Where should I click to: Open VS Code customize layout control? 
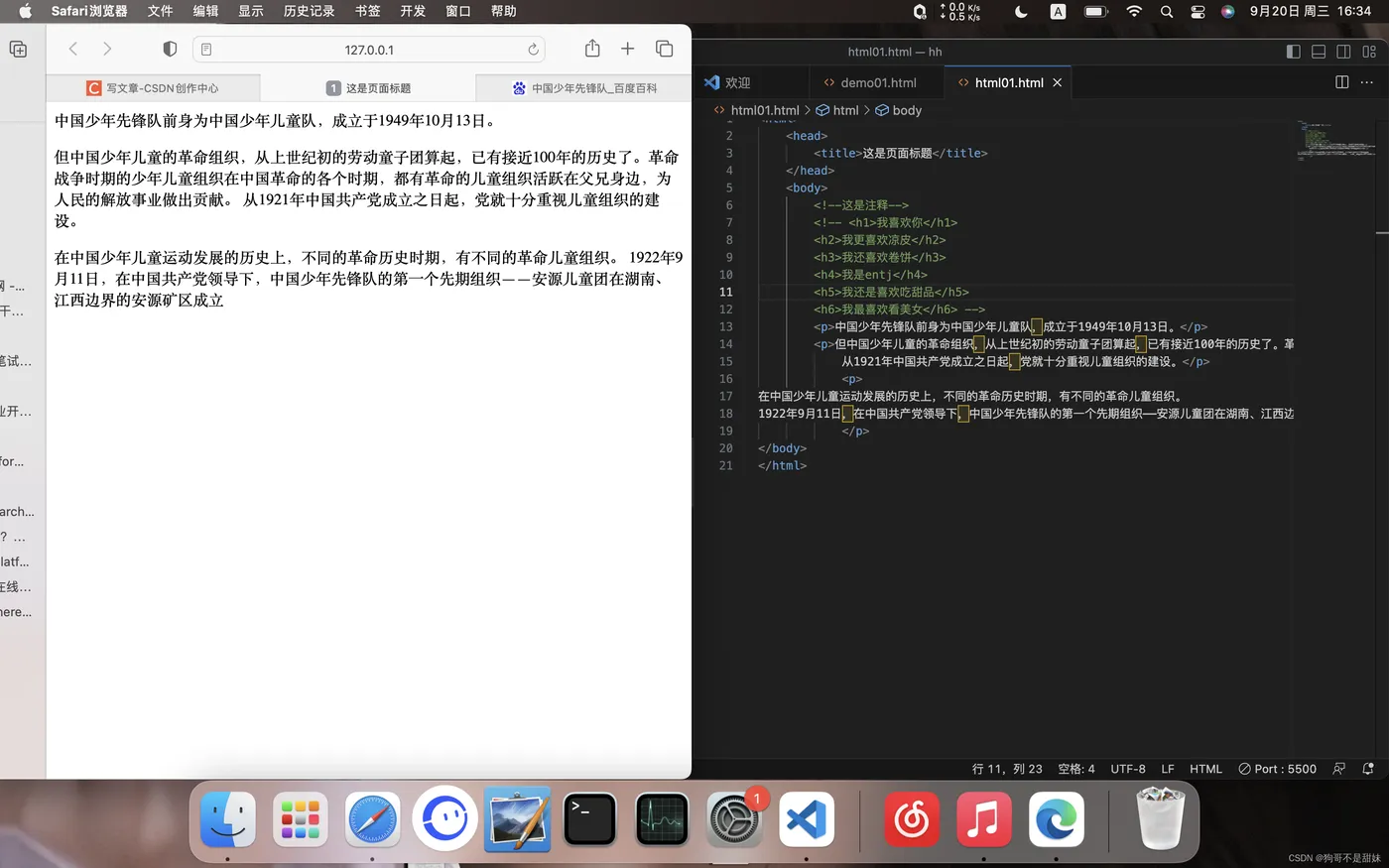(1369, 52)
